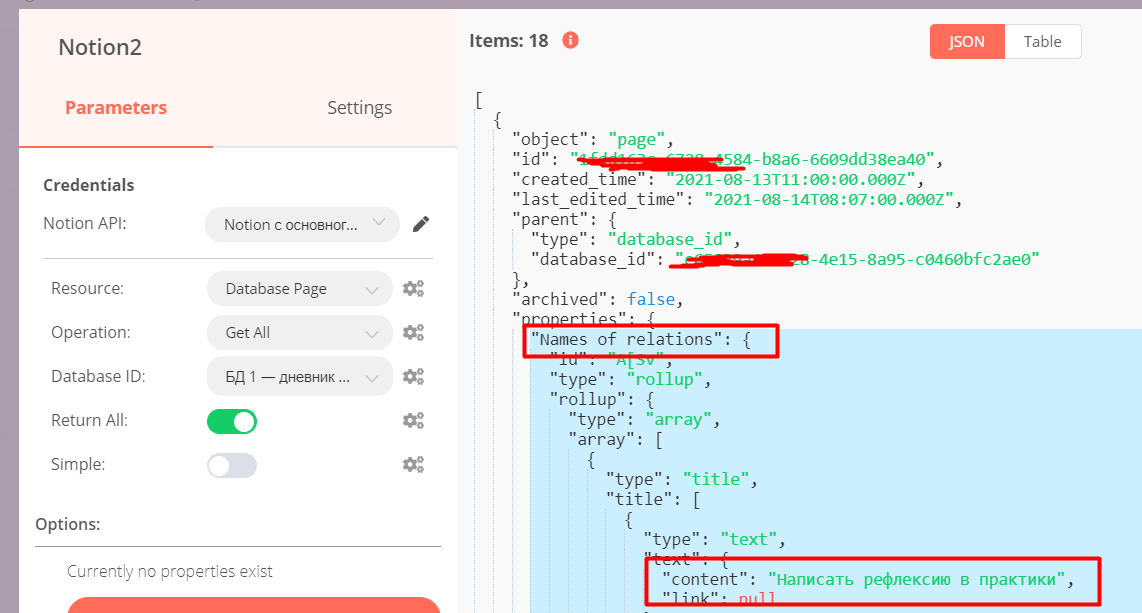Image resolution: width=1142 pixels, height=613 pixels.
Task: Disable the Return All toggle
Action: (x=231, y=421)
